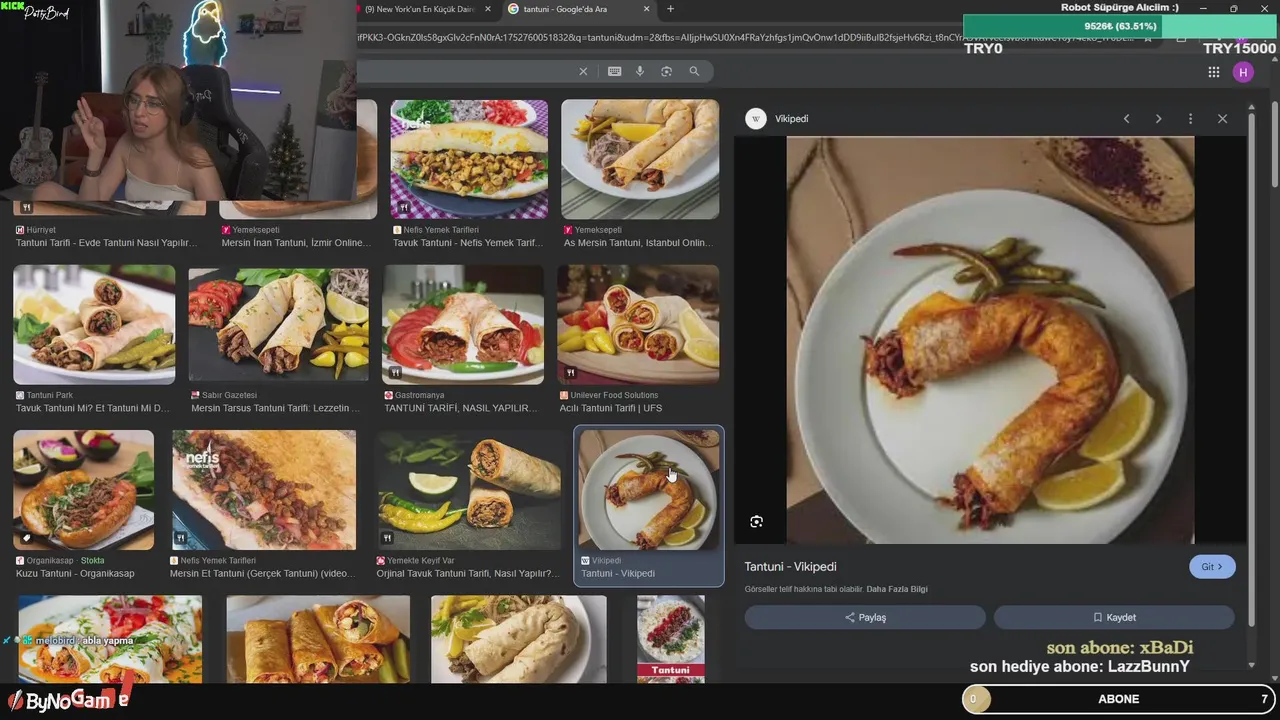Open the three-dot options in preview panel
Viewport: 1280px width, 720px height.
pos(1190,119)
